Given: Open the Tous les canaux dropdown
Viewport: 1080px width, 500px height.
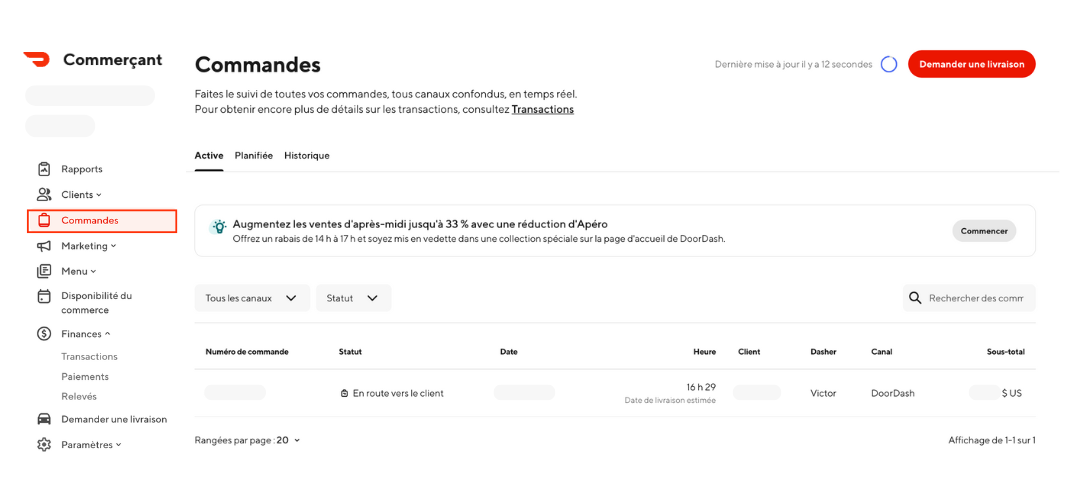Looking at the screenshot, I should tap(252, 298).
